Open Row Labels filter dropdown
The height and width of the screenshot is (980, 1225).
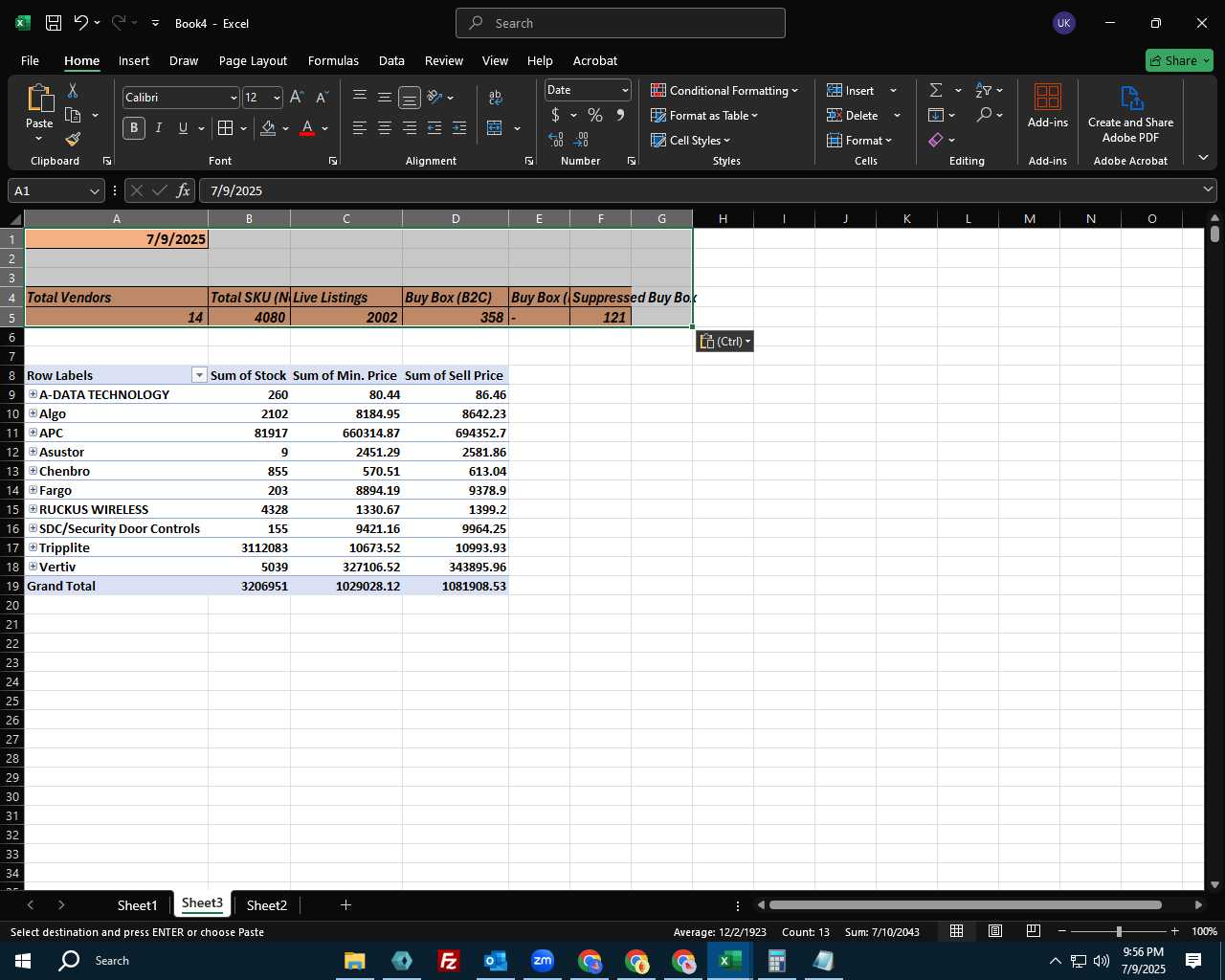click(199, 375)
